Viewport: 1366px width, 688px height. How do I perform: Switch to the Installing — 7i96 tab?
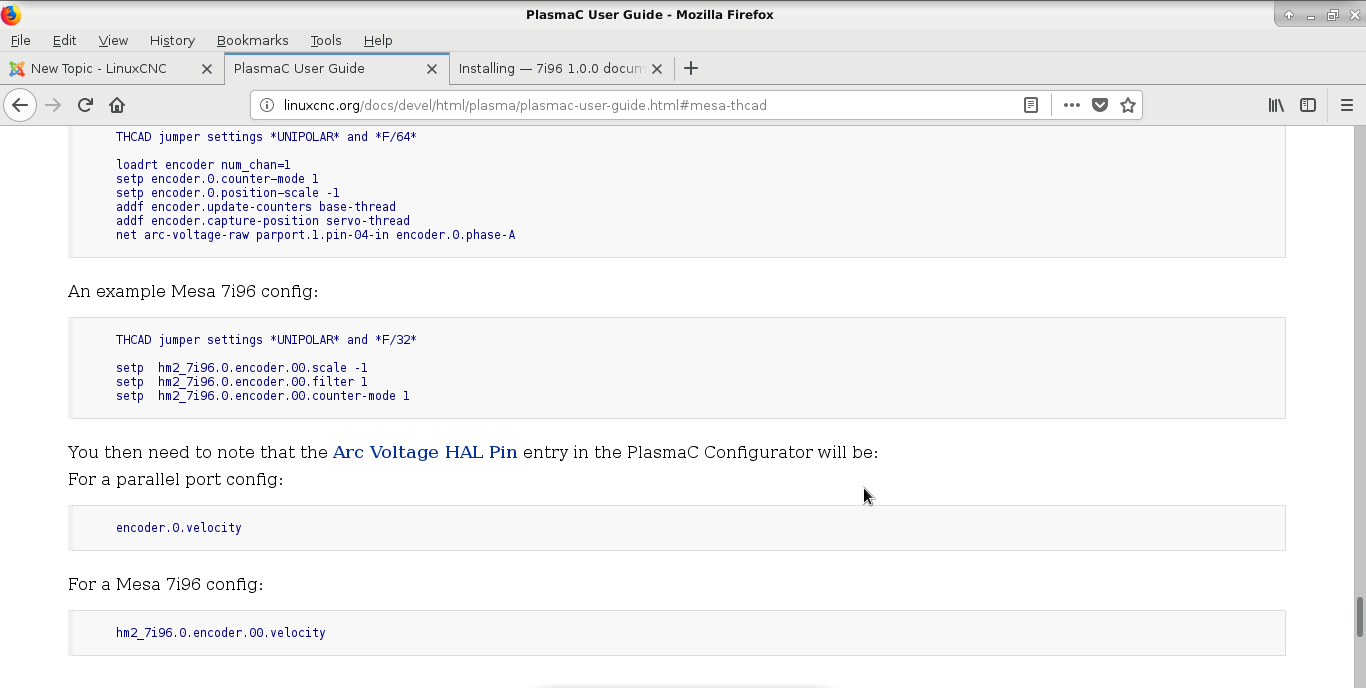click(x=561, y=69)
